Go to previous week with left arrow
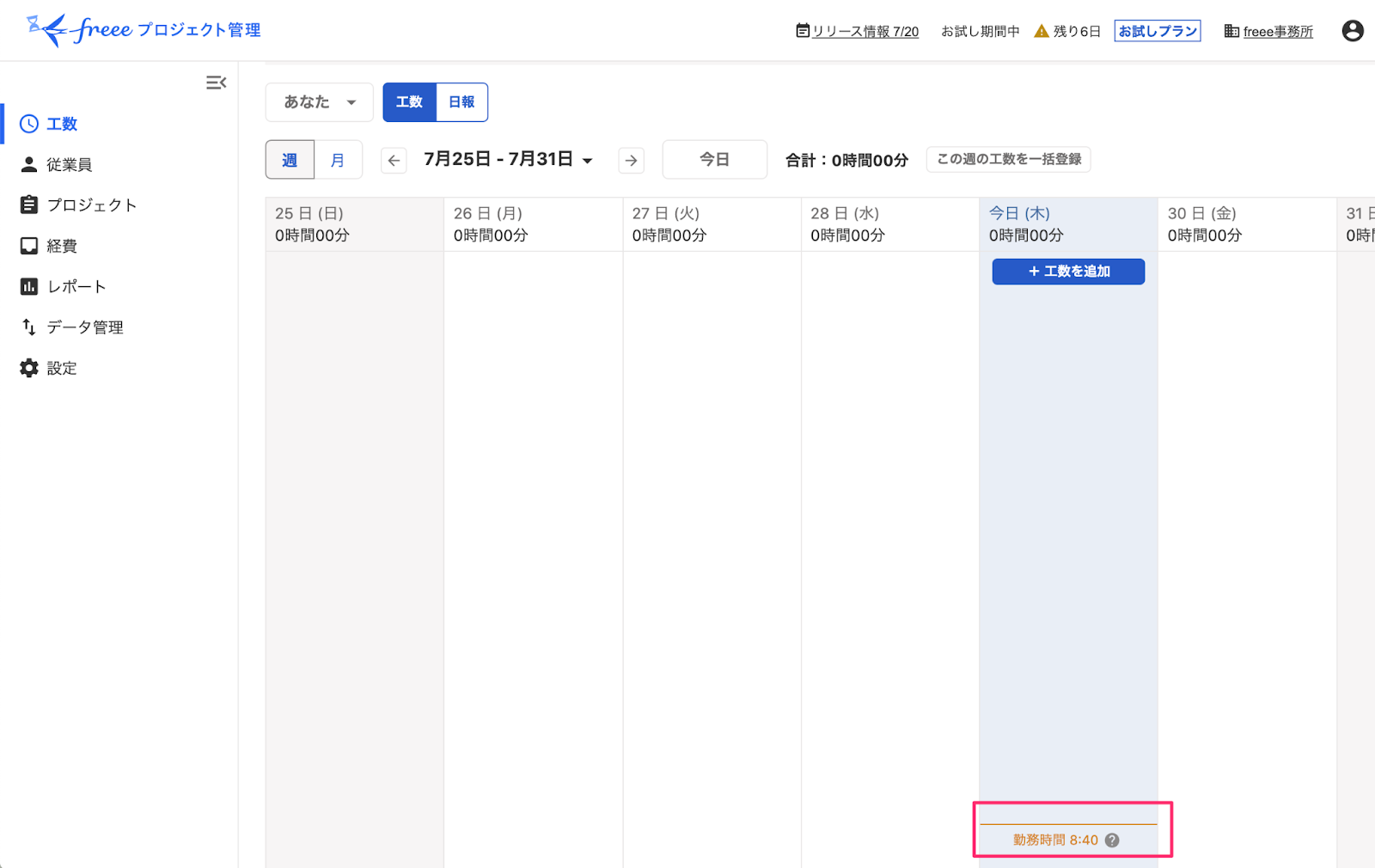1375x868 pixels. pos(394,160)
